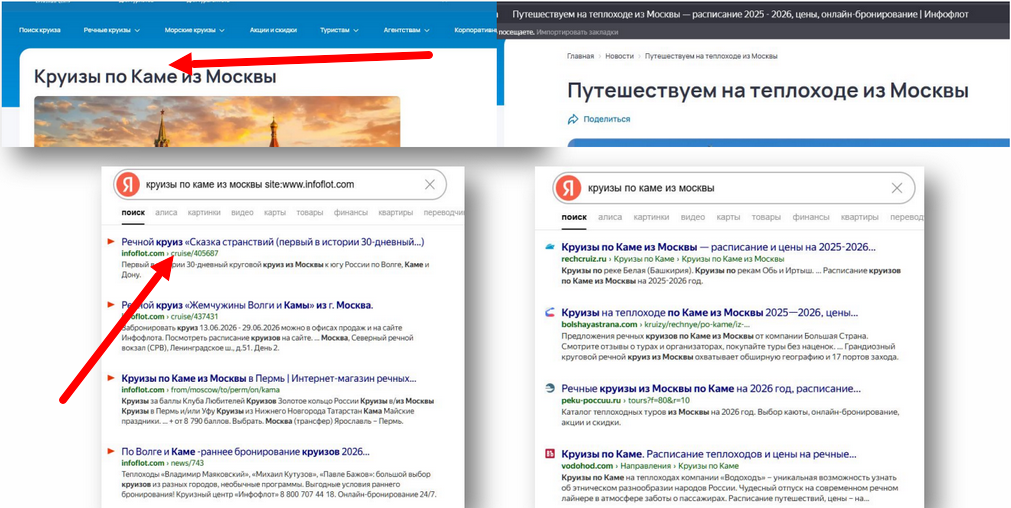Screen dimensions: 1011x508
Task: Click the Kremlin sunset image under «Круизы по Каме»
Action: (x=217, y=121)
